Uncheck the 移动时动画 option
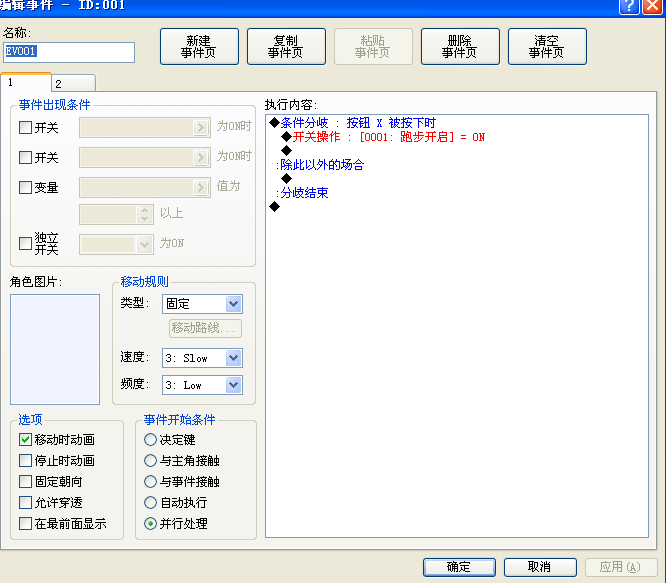The image size is (666, 583). (x=25, y=439)
